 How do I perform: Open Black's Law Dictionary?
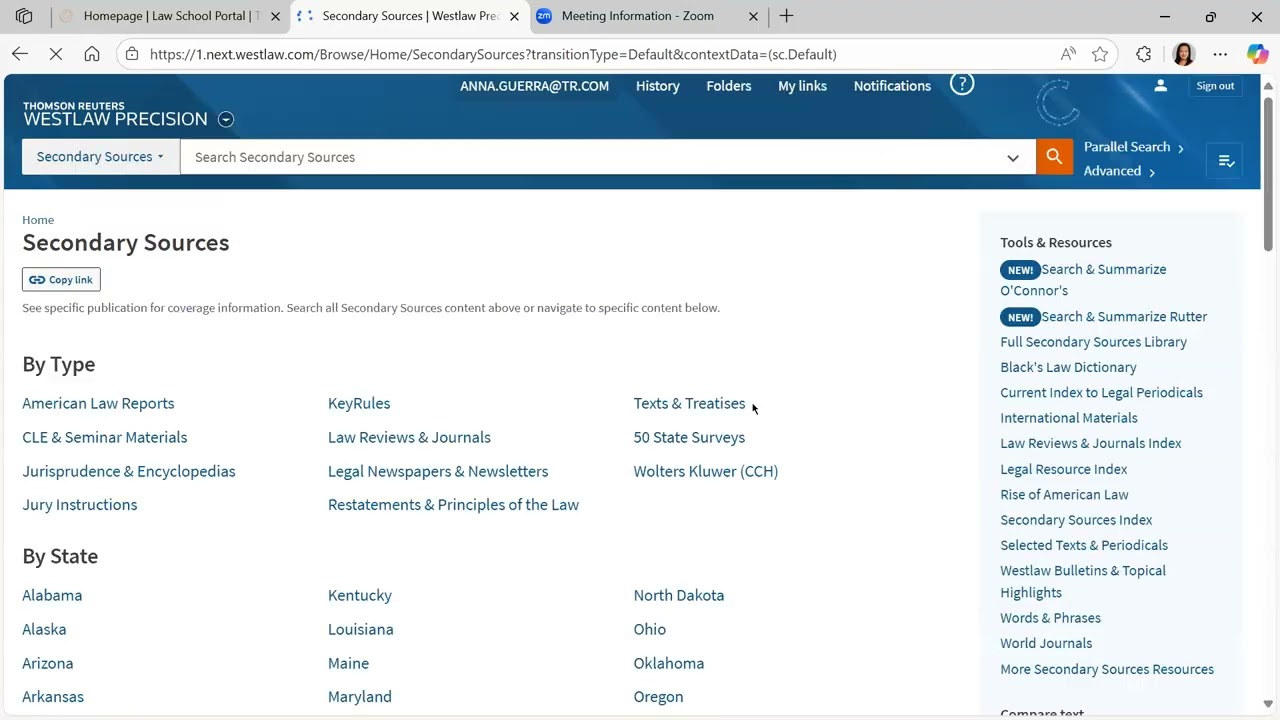(x=1068, y=367)
